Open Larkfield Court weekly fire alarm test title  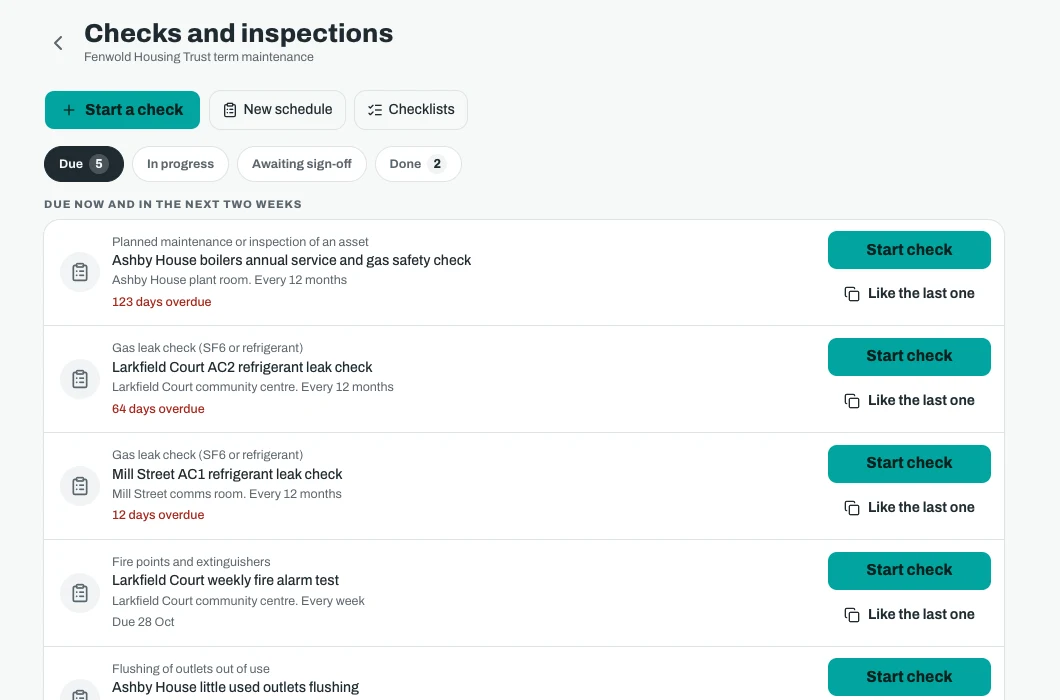point(225,580)
